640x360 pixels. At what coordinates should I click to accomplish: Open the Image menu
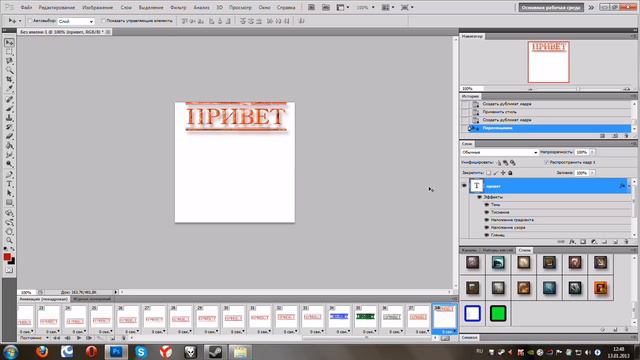98,7
